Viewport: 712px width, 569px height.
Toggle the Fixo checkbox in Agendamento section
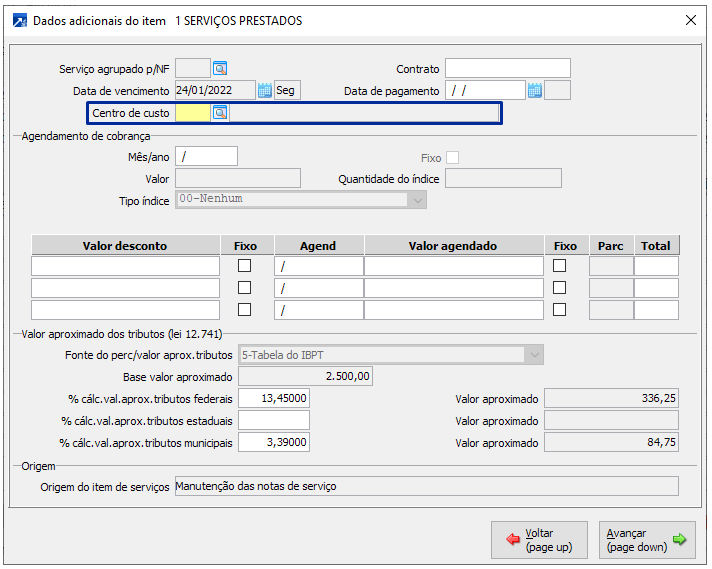[453, 157]
